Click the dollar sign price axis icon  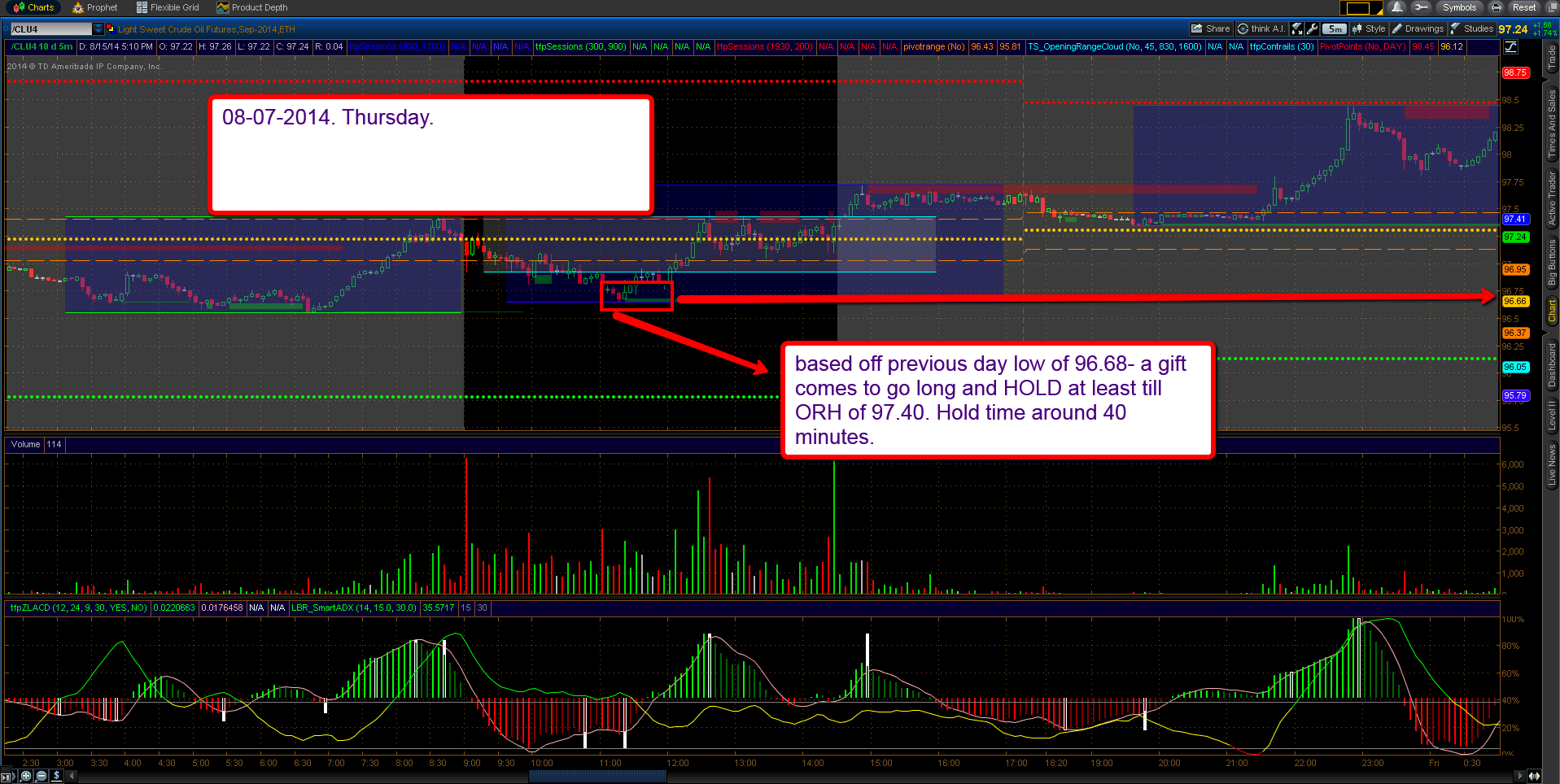point(56,776)
